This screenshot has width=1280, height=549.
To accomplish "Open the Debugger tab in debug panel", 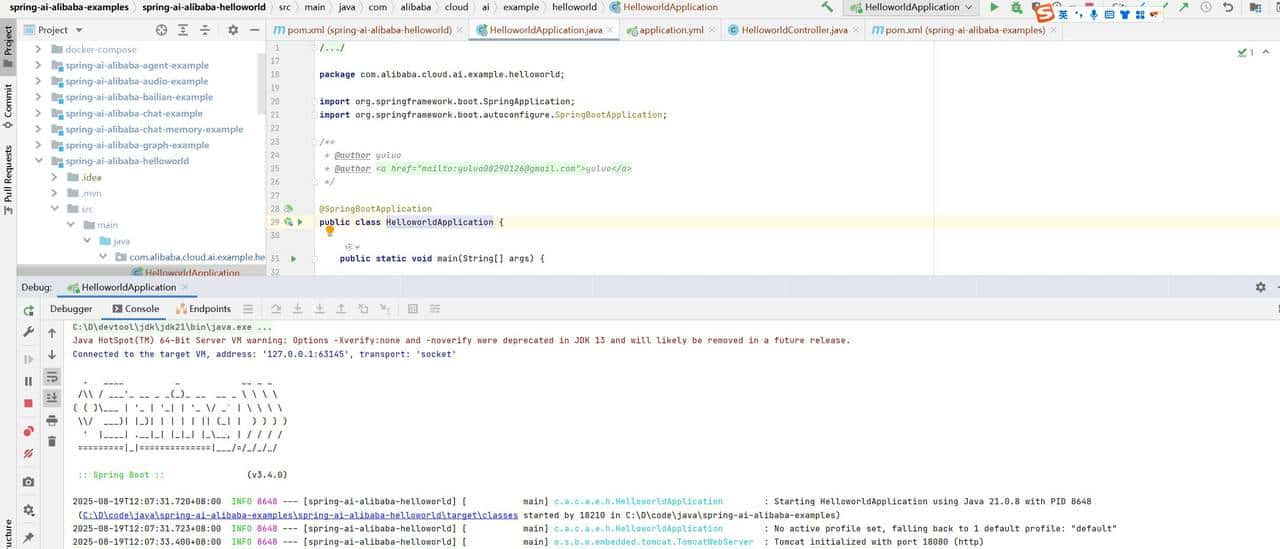I will (71, 309).
